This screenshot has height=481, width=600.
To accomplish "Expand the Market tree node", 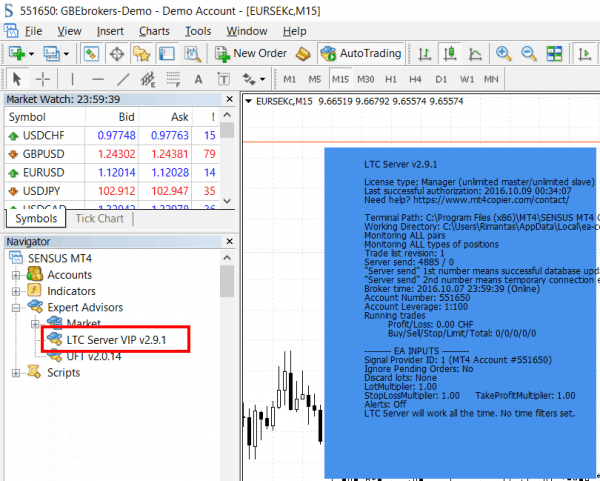I will click(x=35, y=324).
